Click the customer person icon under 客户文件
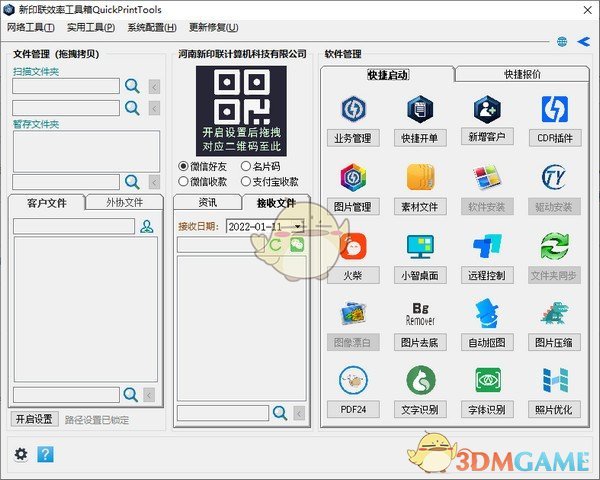This screenshot has width=600, height=480. click(147, 226)
